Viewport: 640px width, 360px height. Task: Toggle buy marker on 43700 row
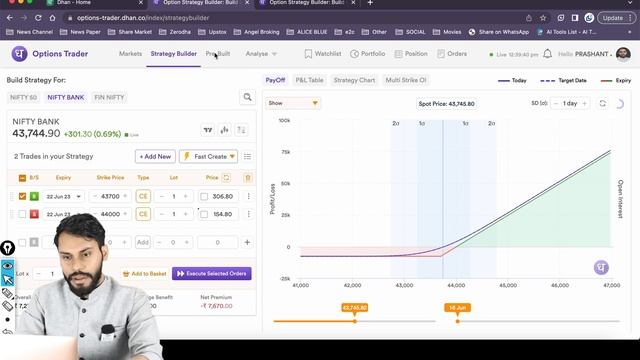[x=34, y=196]
